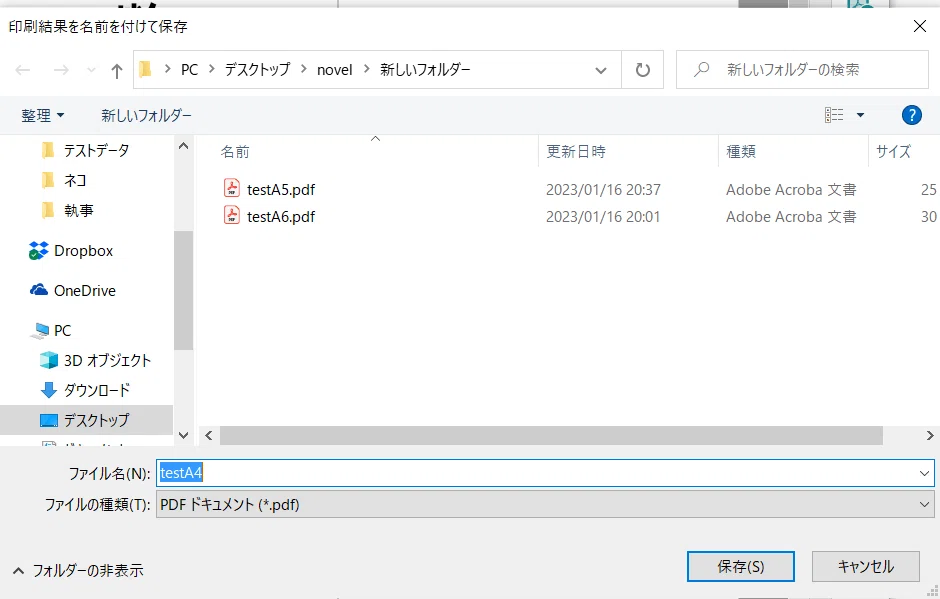Open the 整理 menu
This screenshot has height=599, width=940.
click(x=43, y=115)
